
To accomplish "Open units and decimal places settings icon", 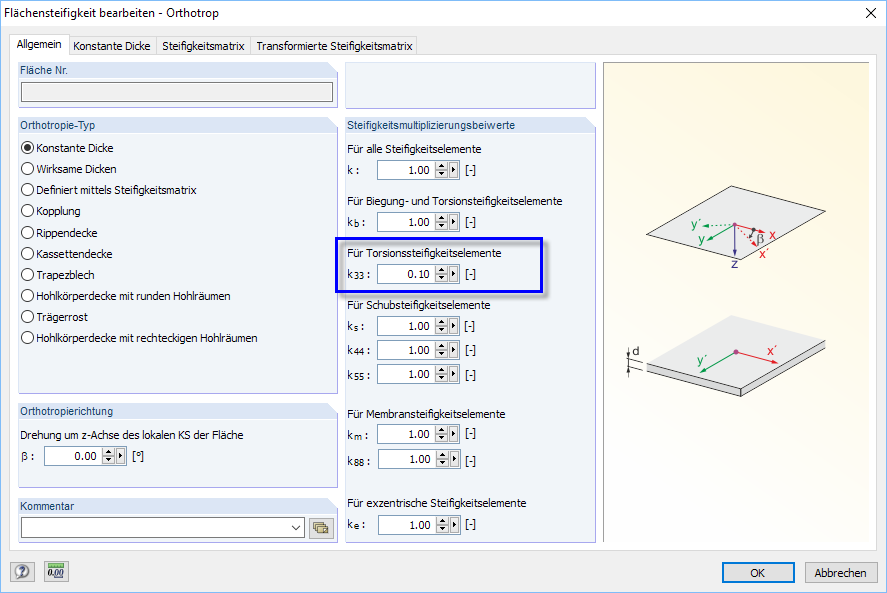I will [55, 571].
